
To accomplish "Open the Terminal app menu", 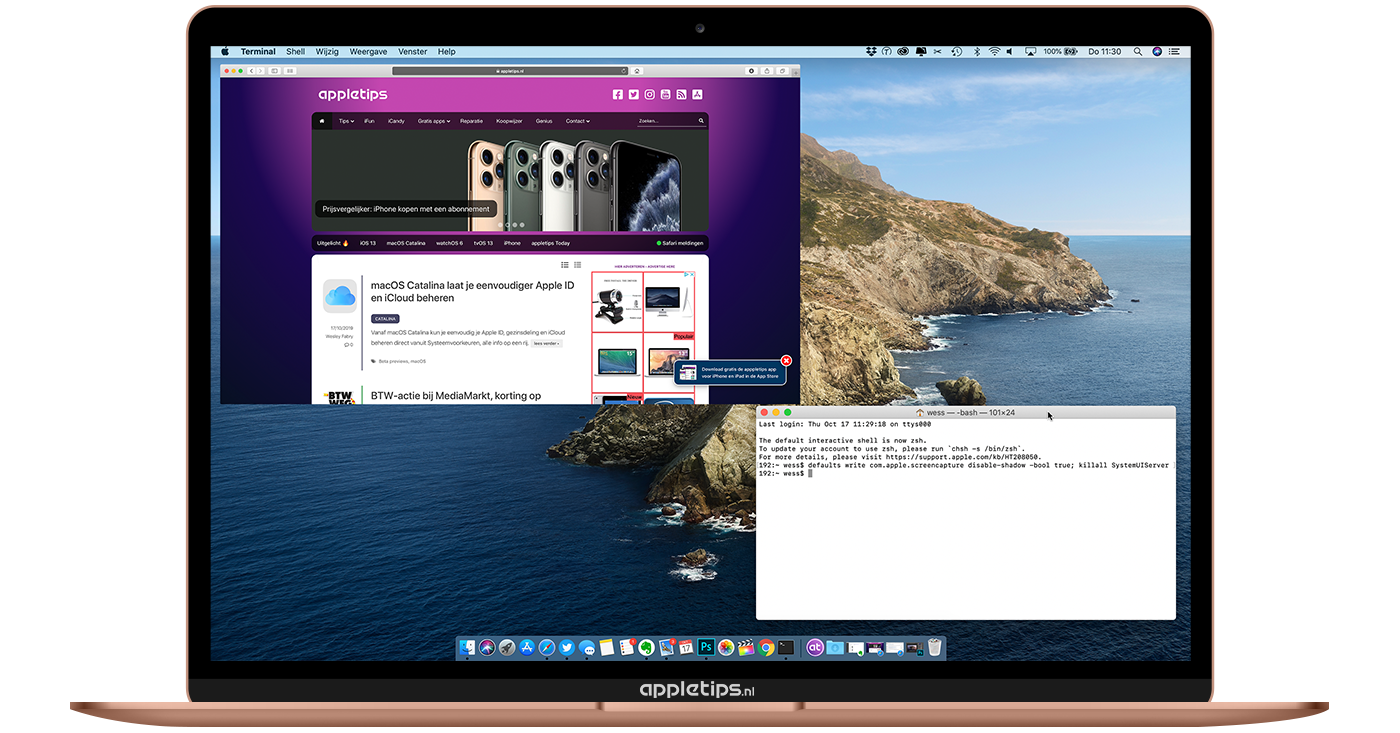I will (x=258, y=51).
